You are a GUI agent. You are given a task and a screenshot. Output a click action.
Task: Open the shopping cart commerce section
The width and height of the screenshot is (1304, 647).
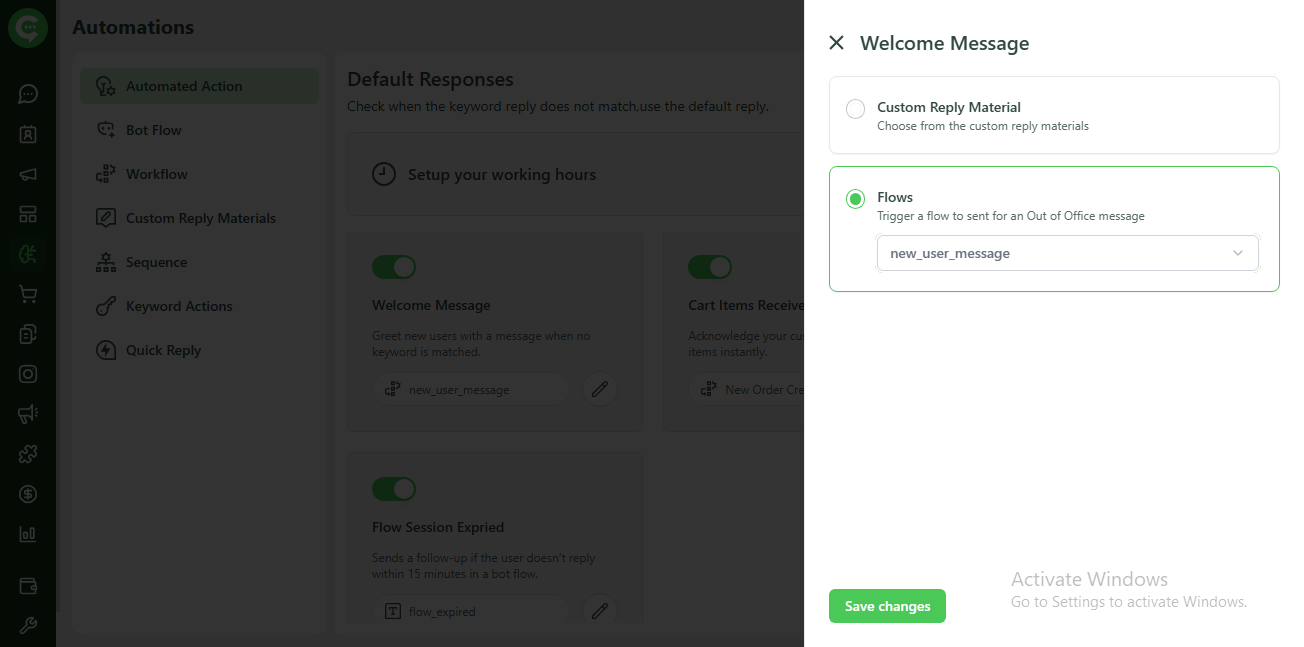pos(28,293)
